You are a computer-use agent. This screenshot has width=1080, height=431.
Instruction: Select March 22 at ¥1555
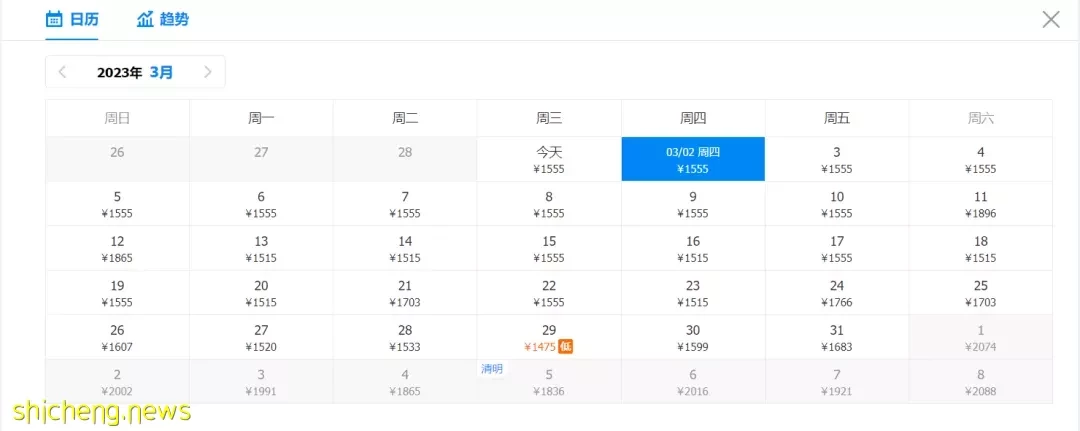pyautogui.click(x=549, y=293)
